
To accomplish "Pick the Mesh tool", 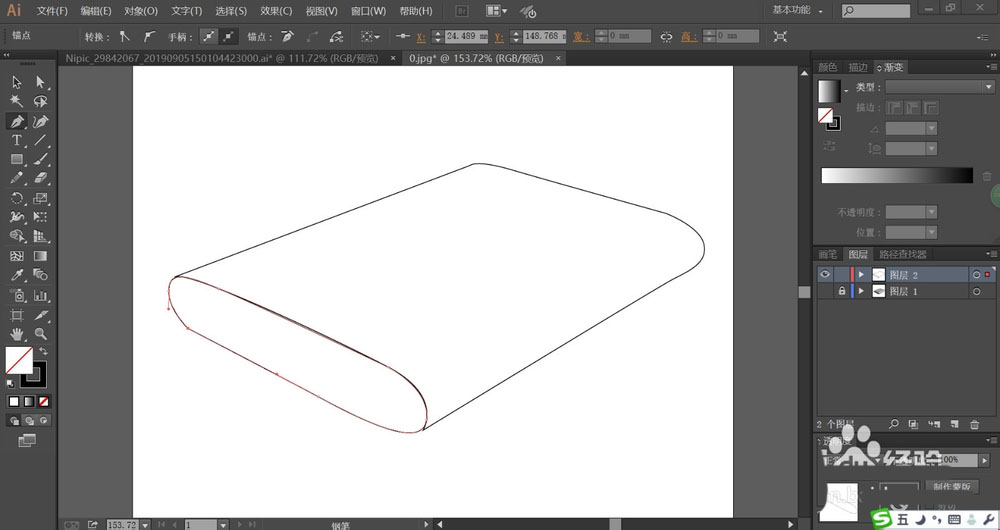I will [x=17, y=256].
